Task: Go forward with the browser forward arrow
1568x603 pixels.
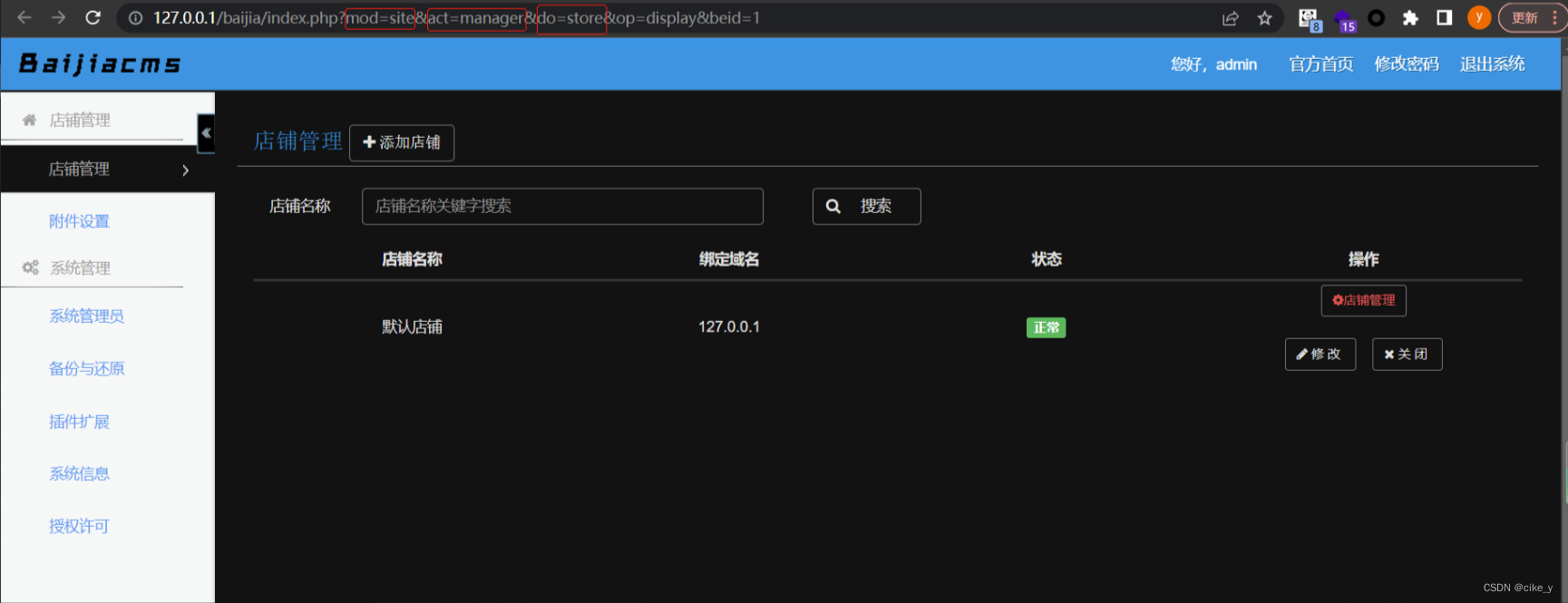Action: tap(58, 17)
